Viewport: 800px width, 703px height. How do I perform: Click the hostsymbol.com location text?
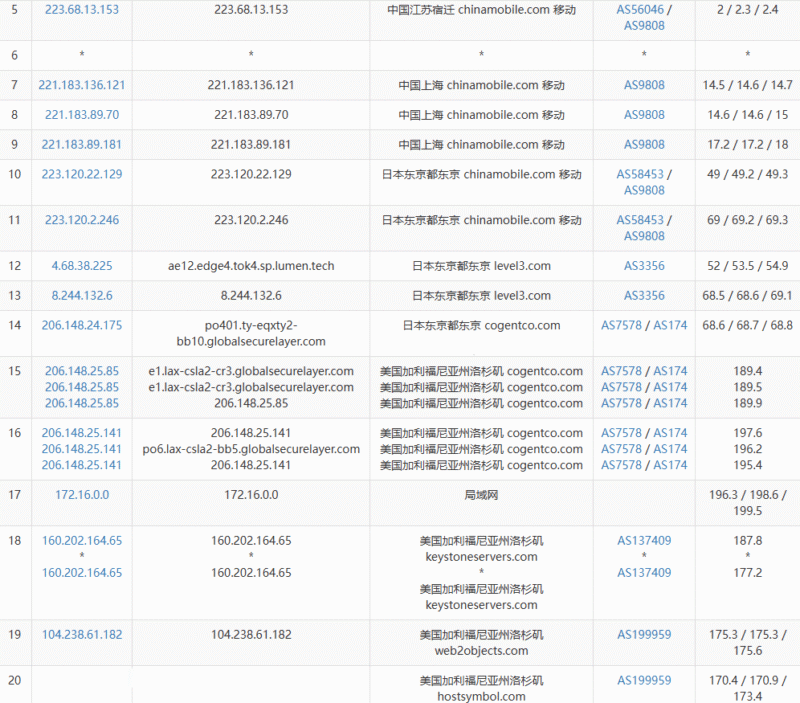481,696
